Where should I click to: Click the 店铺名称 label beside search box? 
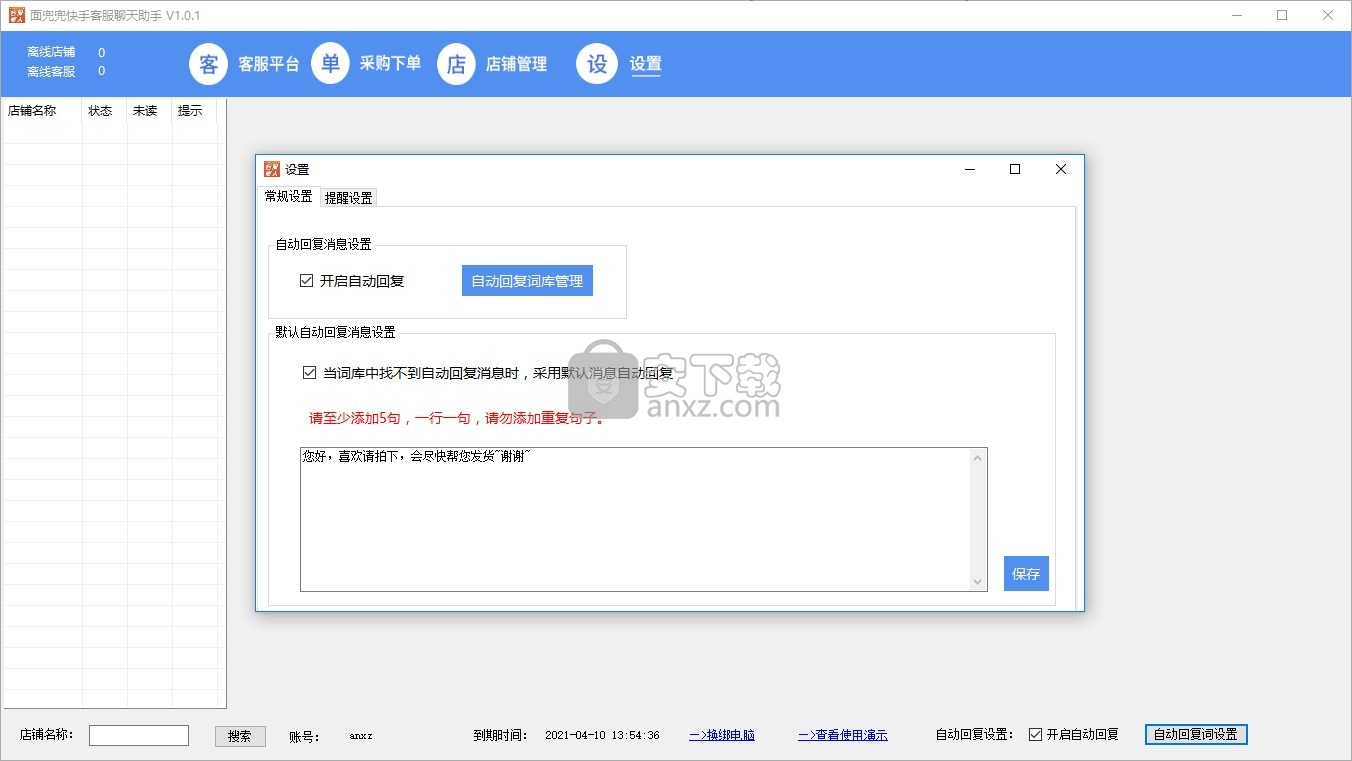(47, 734)
